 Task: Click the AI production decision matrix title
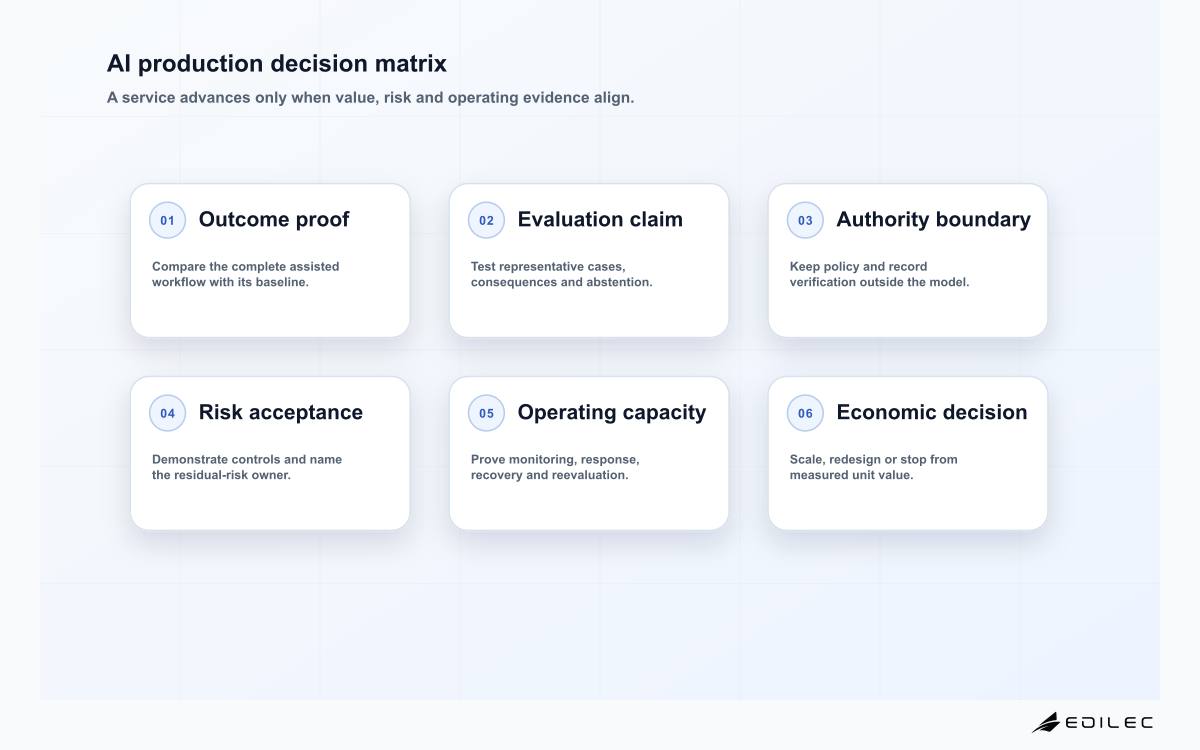(x=277, y=63)
